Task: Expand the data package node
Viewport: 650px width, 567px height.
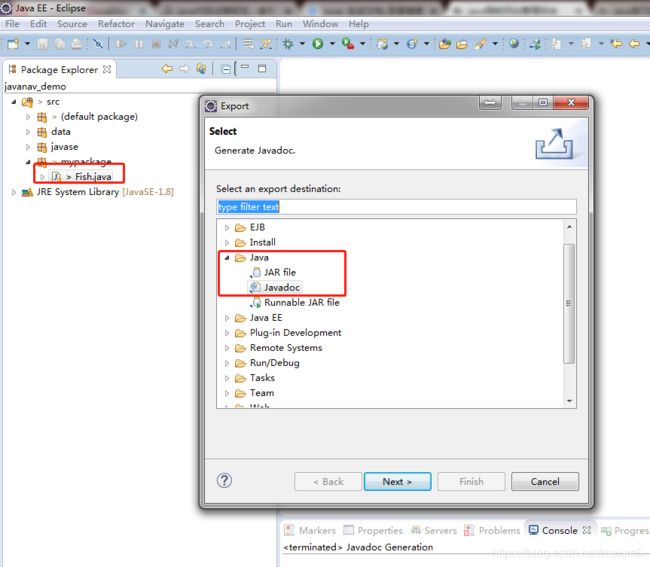Action: point(28,132)
